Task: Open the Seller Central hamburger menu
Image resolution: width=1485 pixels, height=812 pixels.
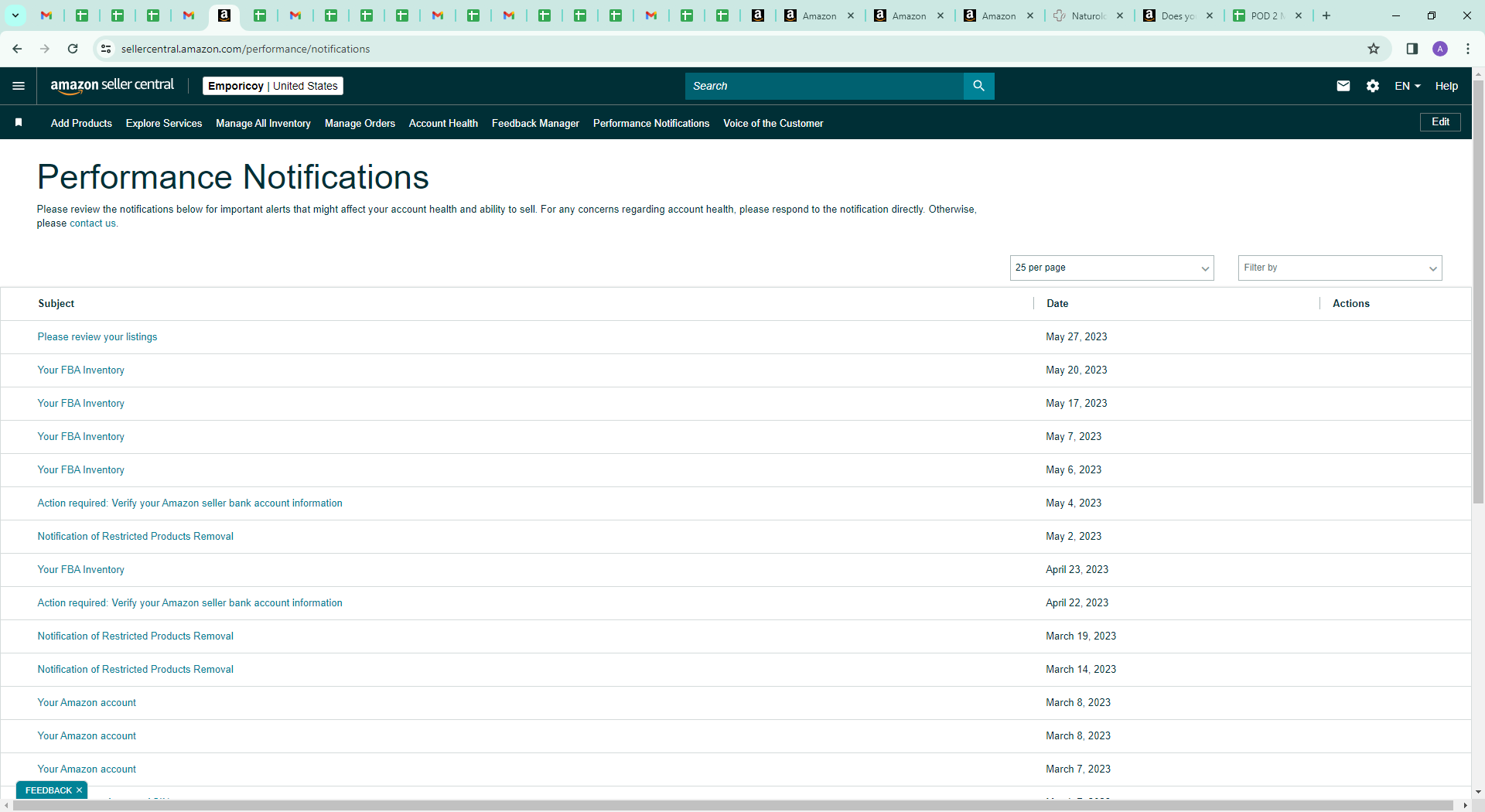Action: [x=19, y=86]
